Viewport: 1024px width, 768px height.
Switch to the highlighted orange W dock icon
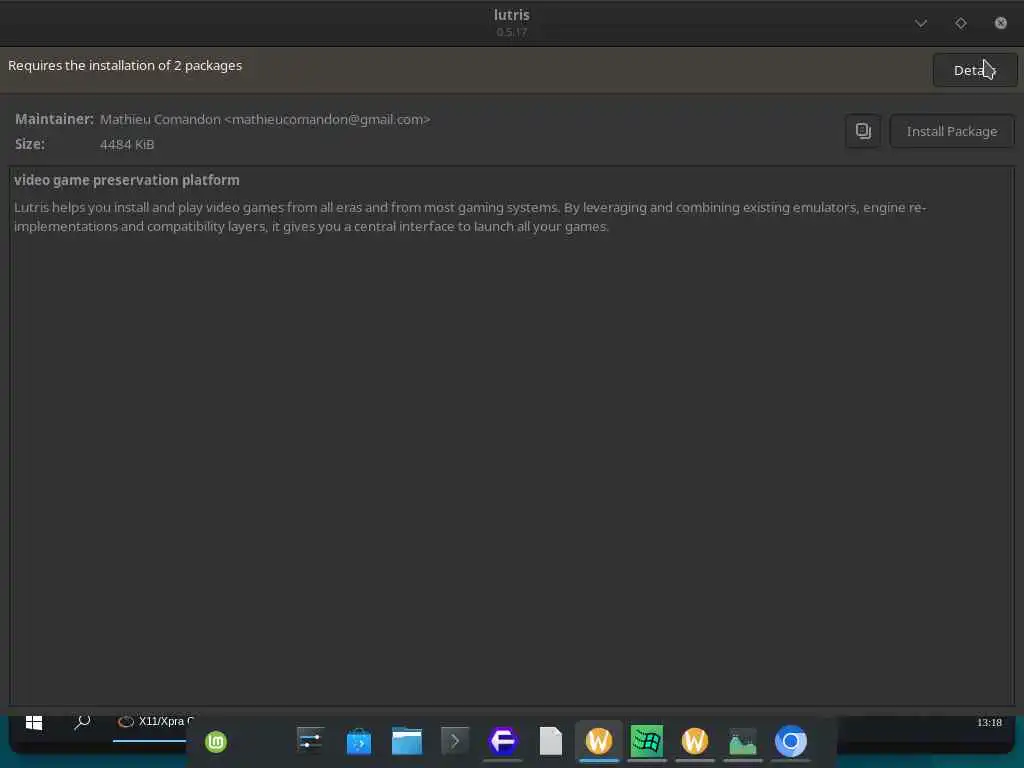point(599,741)
